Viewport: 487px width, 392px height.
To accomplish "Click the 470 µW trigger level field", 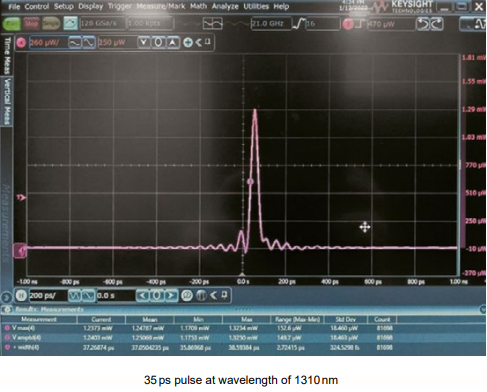I will coord(391,24).
